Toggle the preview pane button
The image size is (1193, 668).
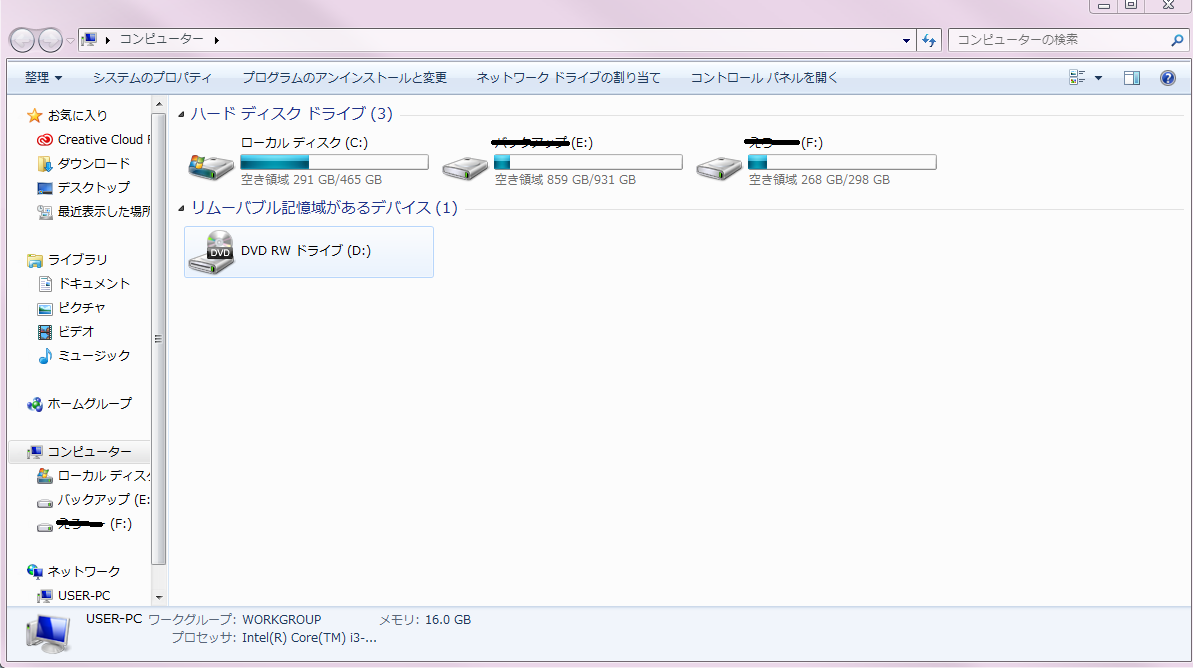1132,78
